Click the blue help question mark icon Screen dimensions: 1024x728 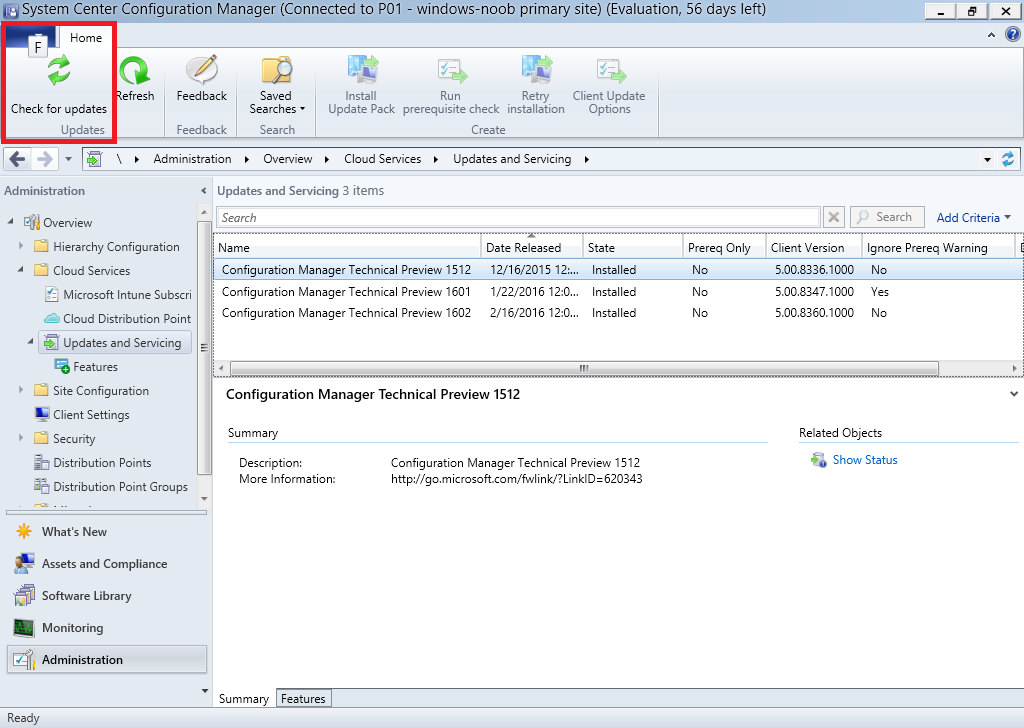click(1012, 35)
